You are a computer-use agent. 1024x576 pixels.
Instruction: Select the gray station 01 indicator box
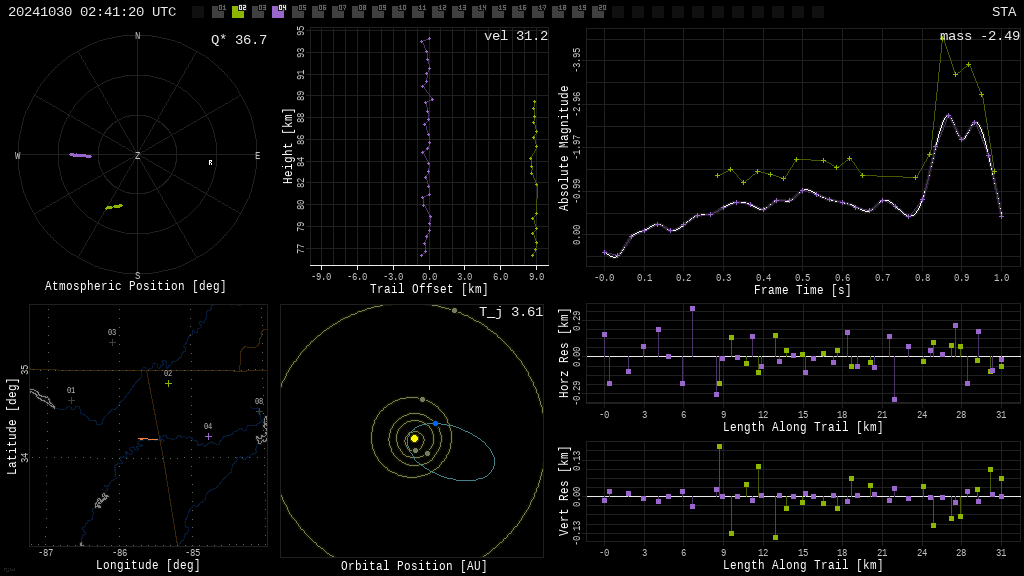[x=218, y=12]
